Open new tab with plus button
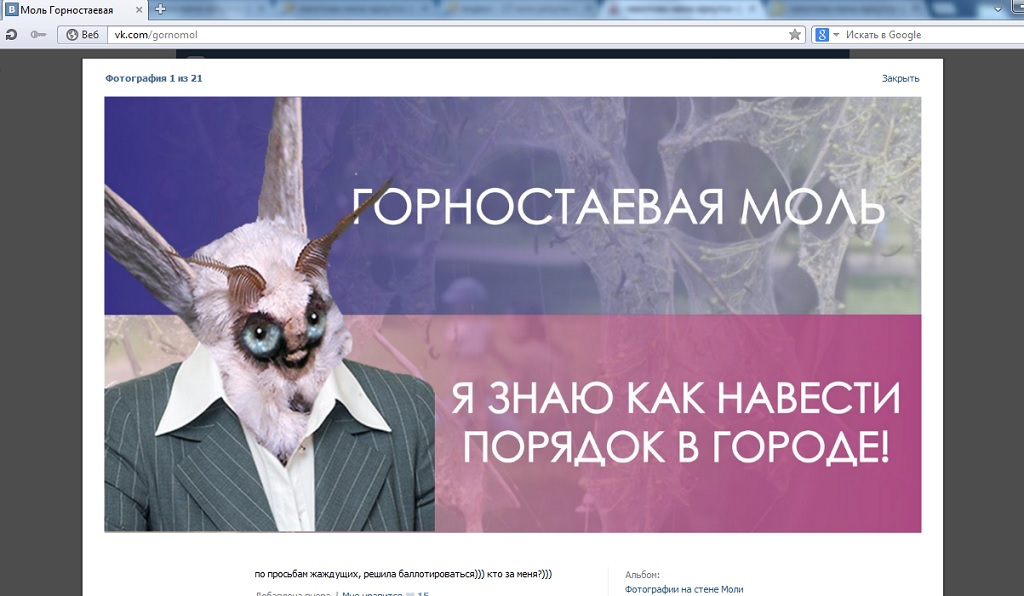The image size is (1024, 596). [x=161, y=9]
